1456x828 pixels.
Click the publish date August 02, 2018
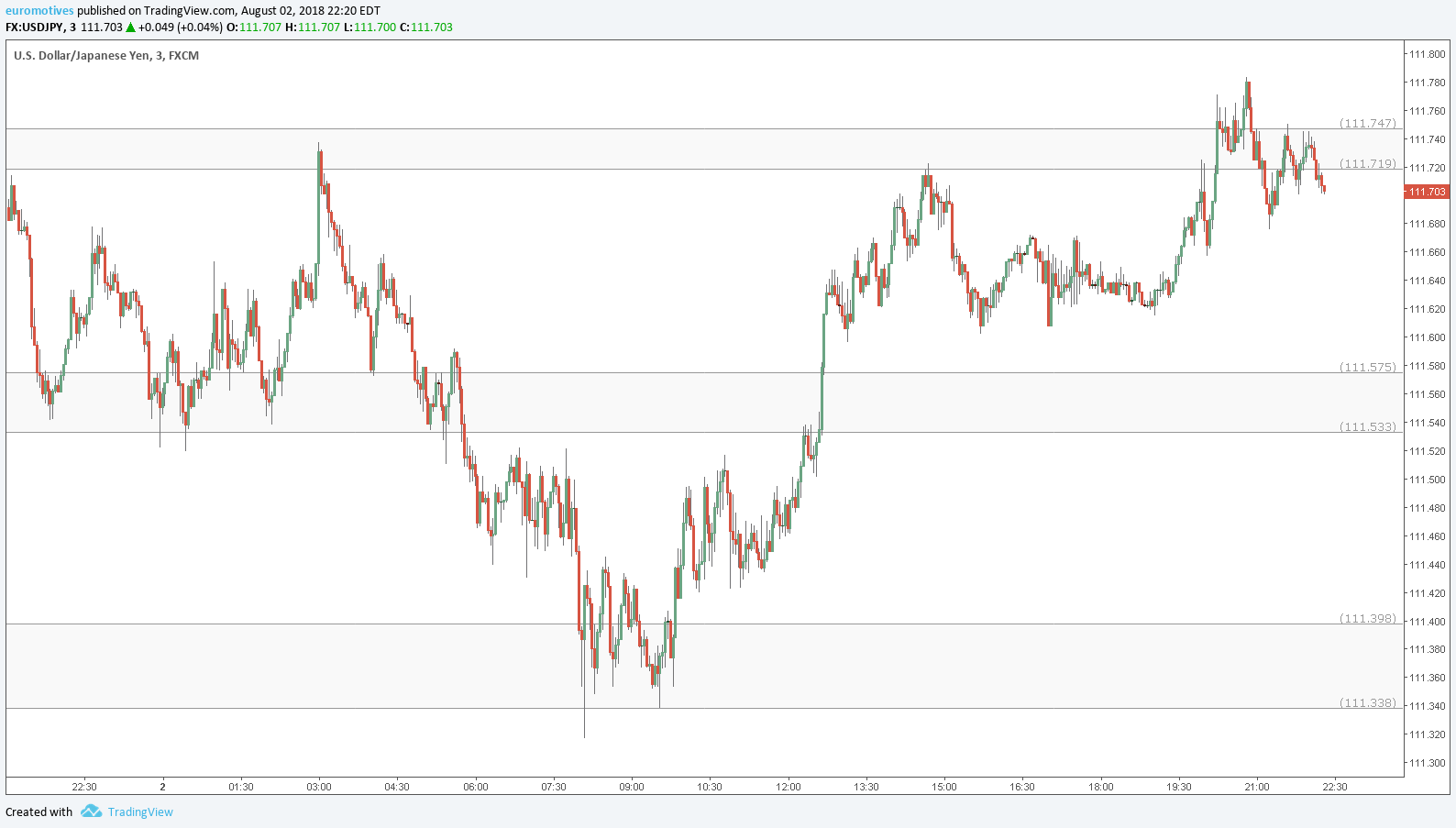[x=286, y=11]
